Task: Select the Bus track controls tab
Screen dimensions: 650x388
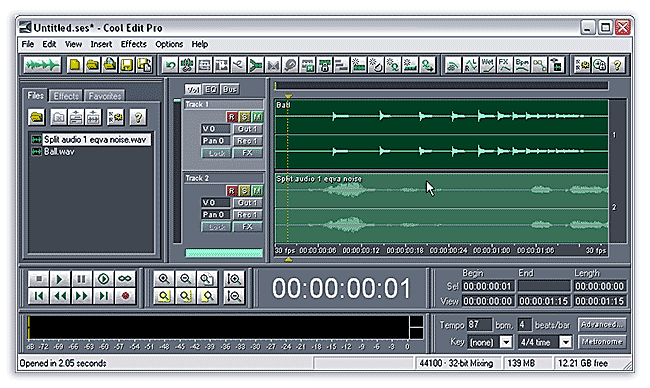Action: pyautogui.click(x=230, y=89)
